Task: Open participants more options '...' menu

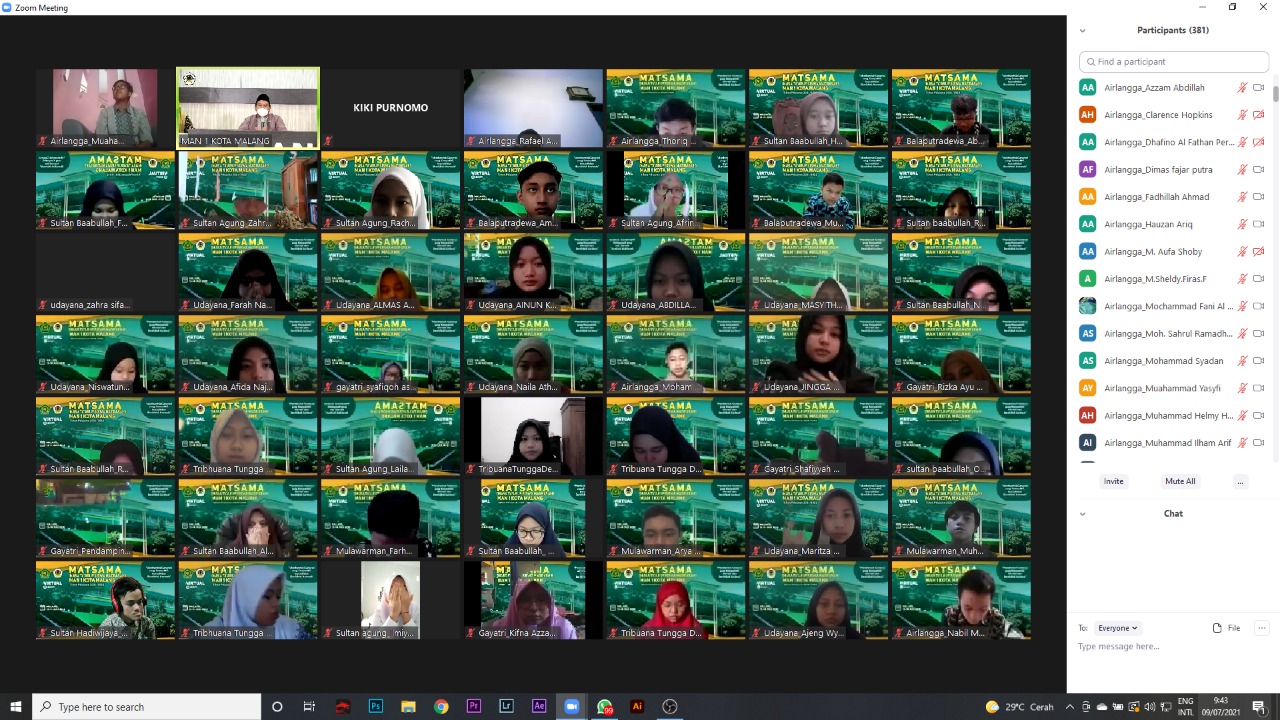Action: click(1240, 481)
